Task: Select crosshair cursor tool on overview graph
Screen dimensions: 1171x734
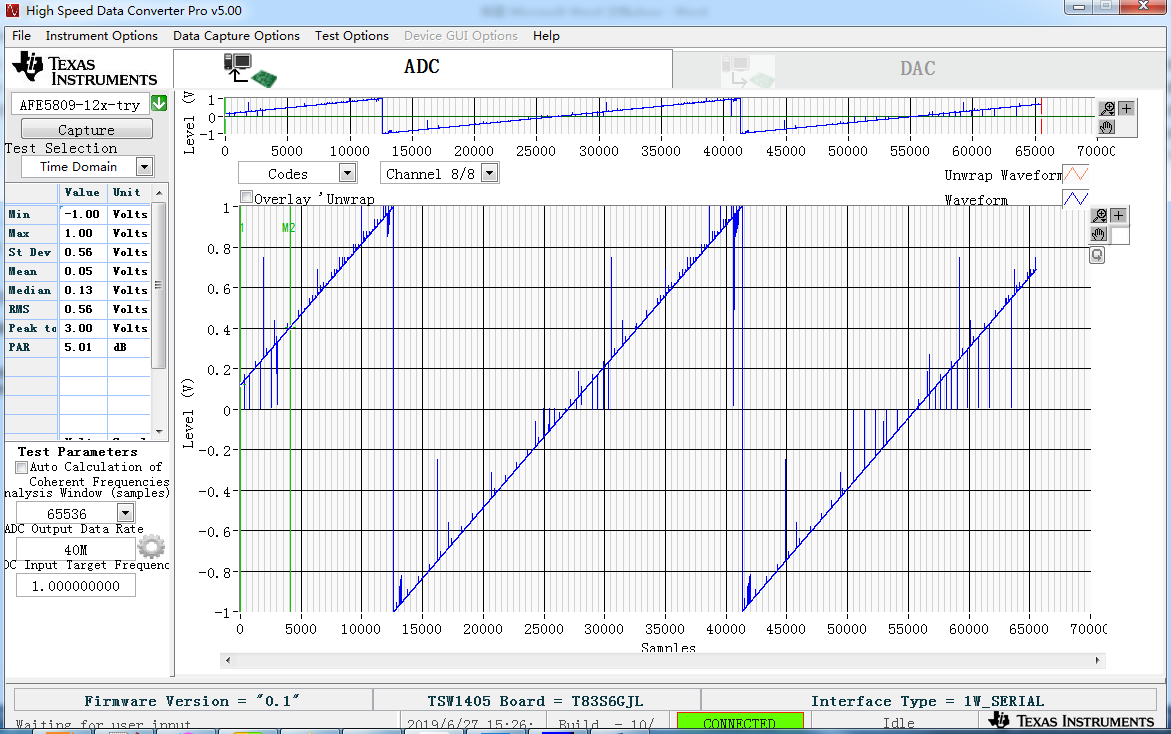Action: point(1126,109)
